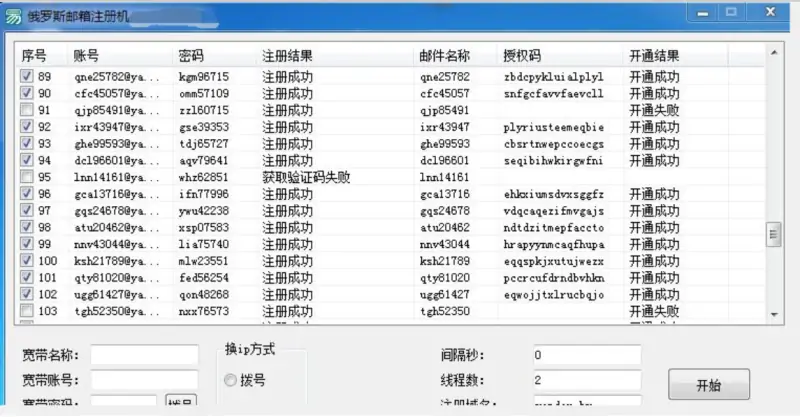Select password cell whz62851
This screenshot has width=800, height=417.
pos(204,177)
